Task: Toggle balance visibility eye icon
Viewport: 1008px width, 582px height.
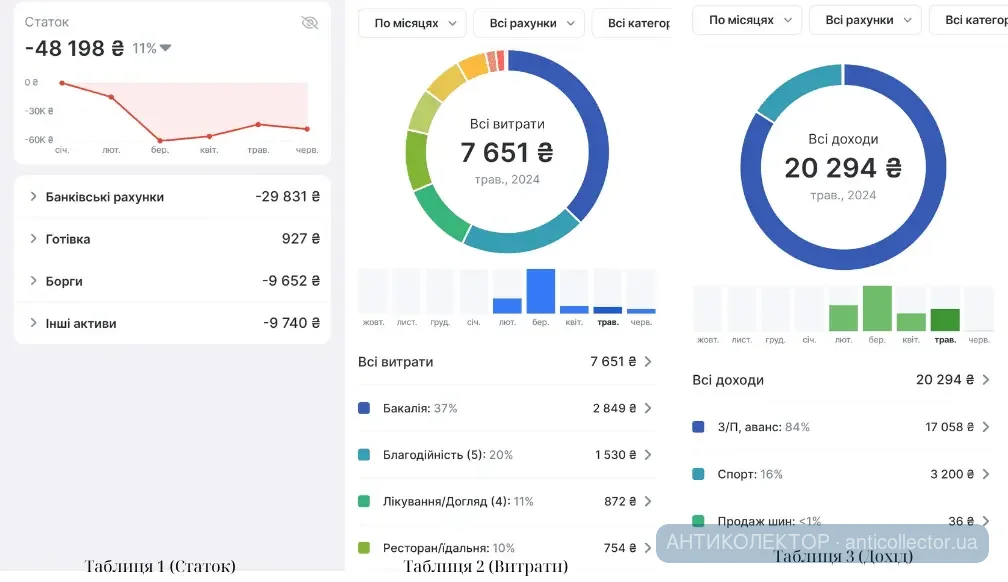Action: tap(309, 23)
